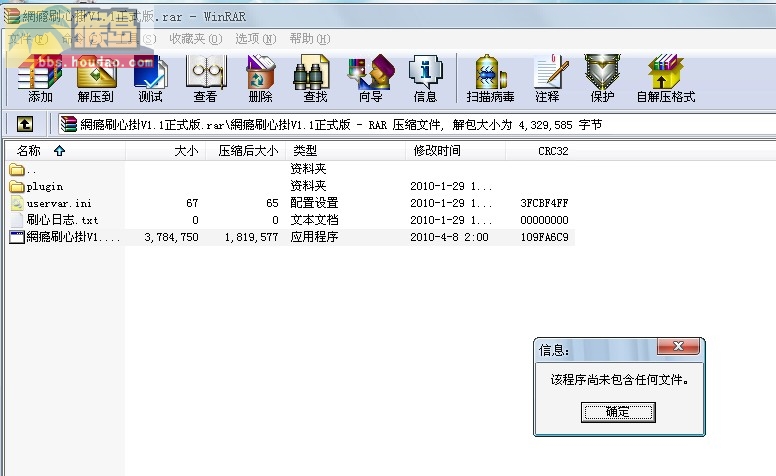Viewport: 776px width, 476px height.
Task: Click CRC32 value 109FA6C9
Action: [x=544, y=238]
